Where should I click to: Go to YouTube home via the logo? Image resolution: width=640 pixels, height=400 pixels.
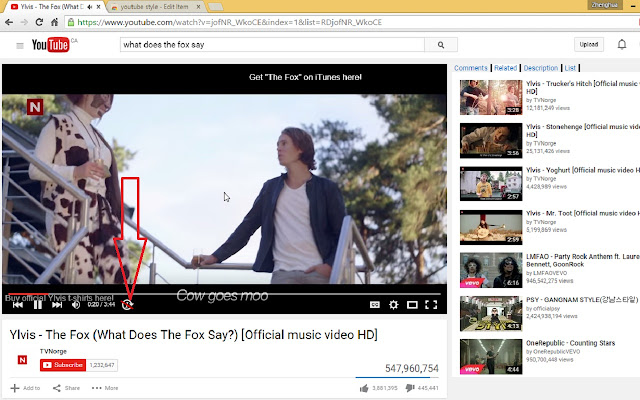50,45
